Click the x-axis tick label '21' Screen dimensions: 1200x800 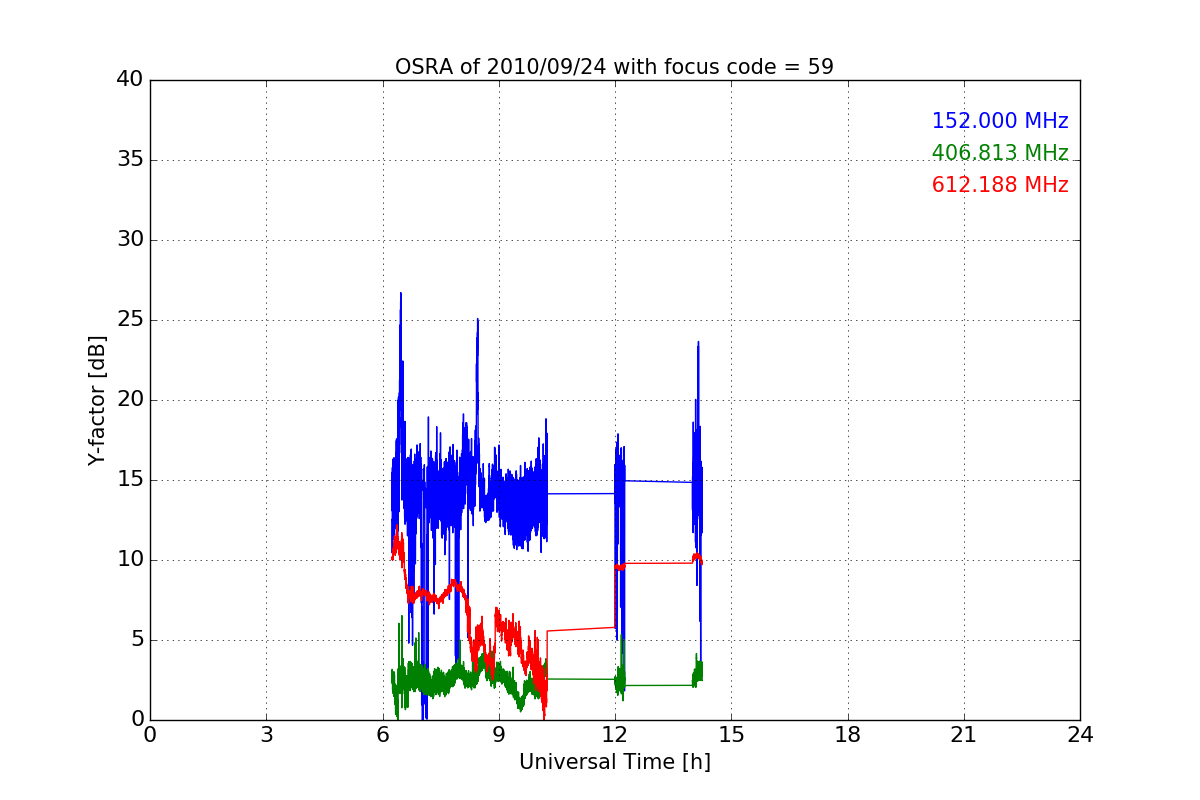tap(964, 735)
